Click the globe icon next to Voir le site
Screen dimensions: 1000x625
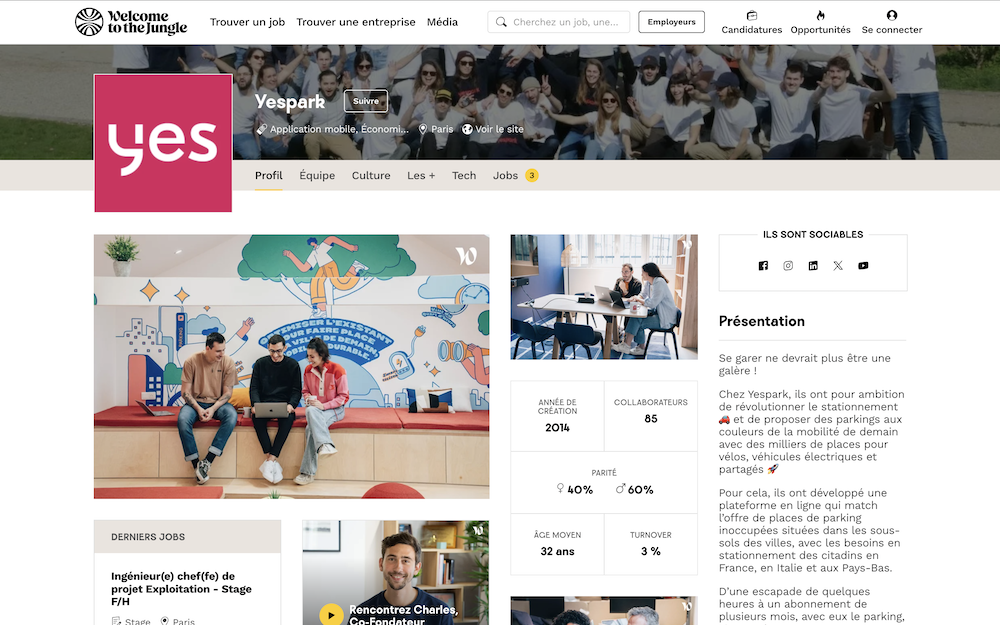(x=467, y=129)
